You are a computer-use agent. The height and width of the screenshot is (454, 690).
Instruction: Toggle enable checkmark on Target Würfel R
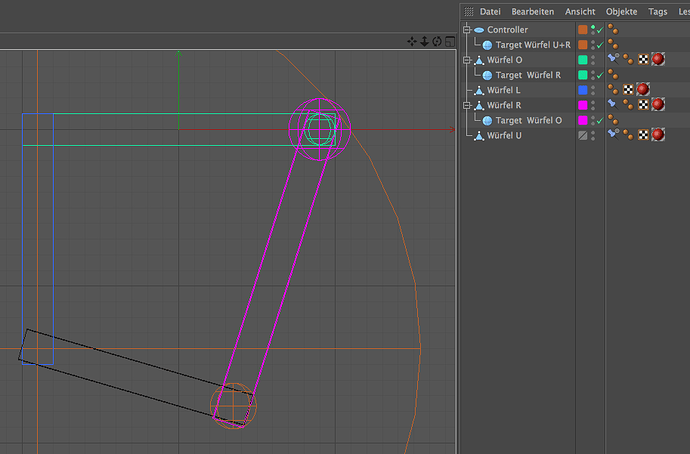pyautogui.click(x=600, y=75)
